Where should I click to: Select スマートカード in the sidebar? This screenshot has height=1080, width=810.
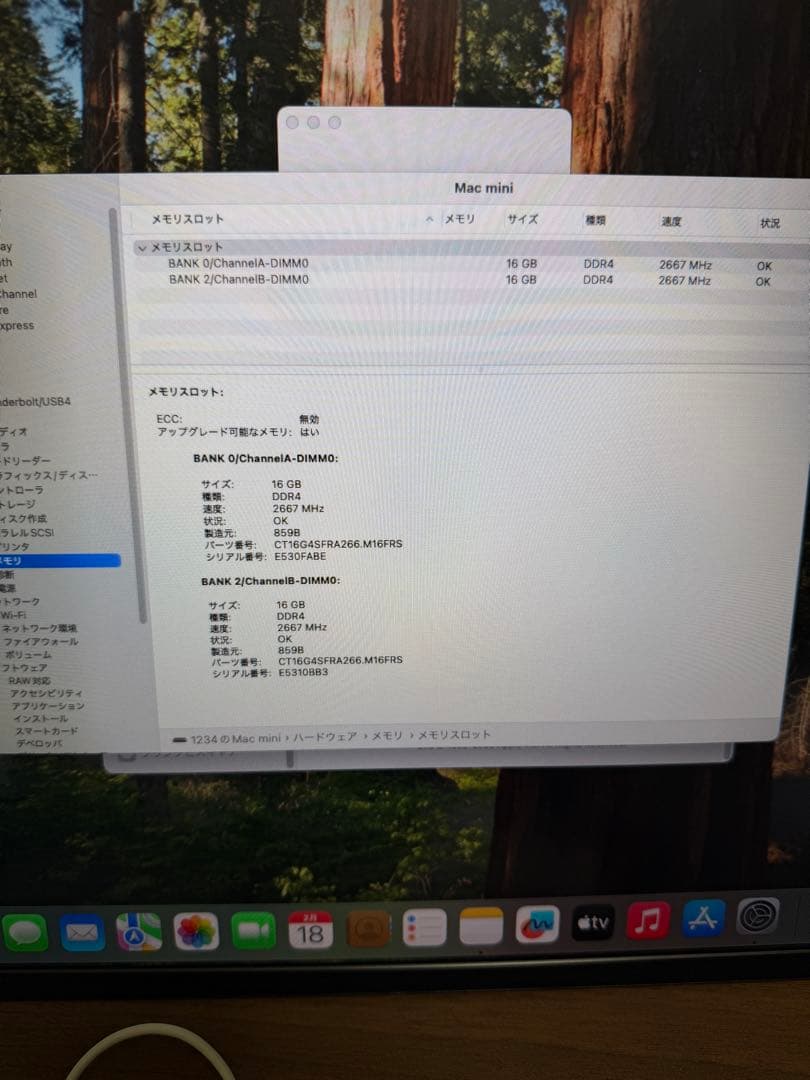47,731
